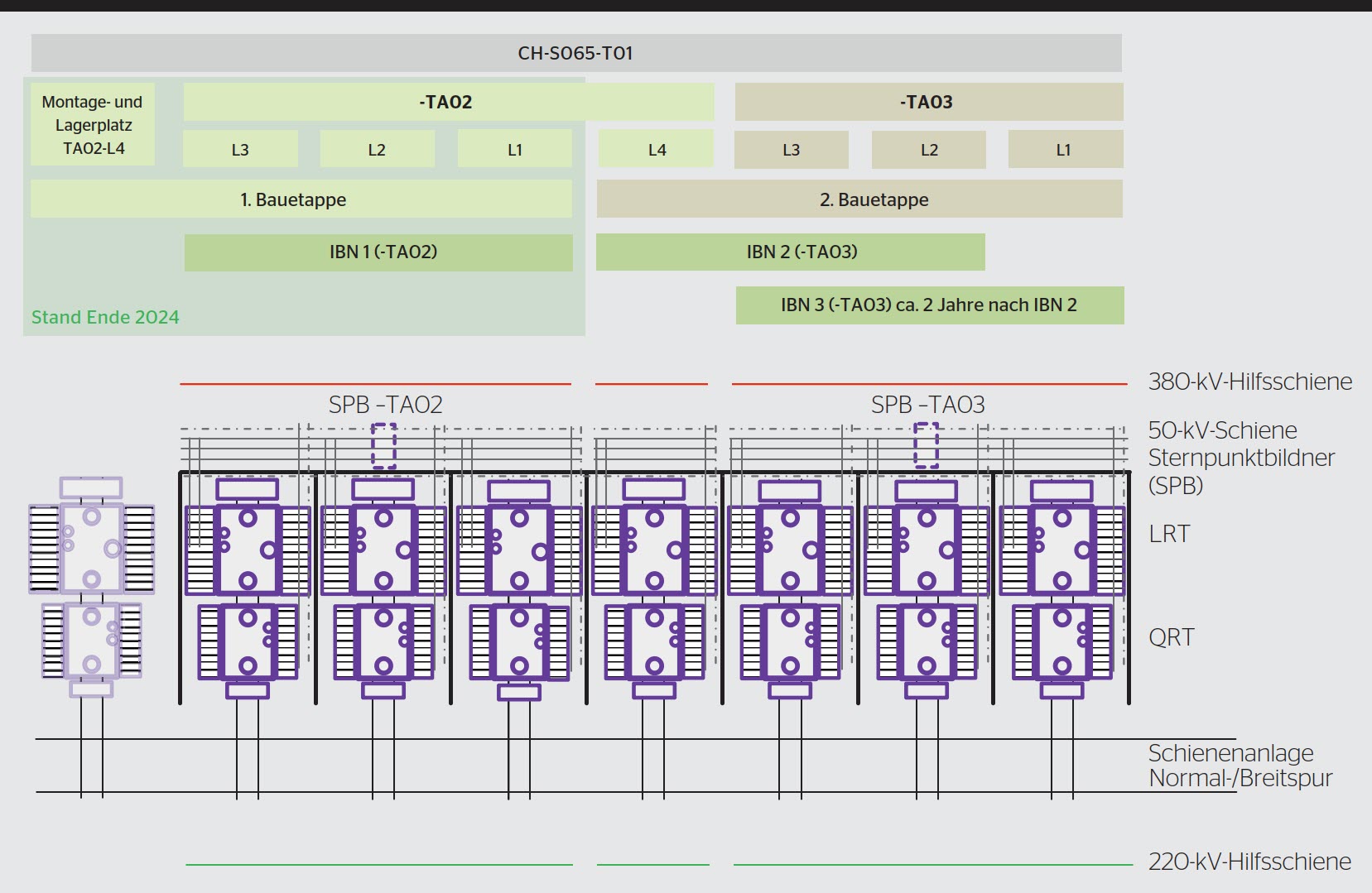This screenshot has height=893, width=1372.
Task: Click the Stand Ende 2024 text
Action: (105, 317)
